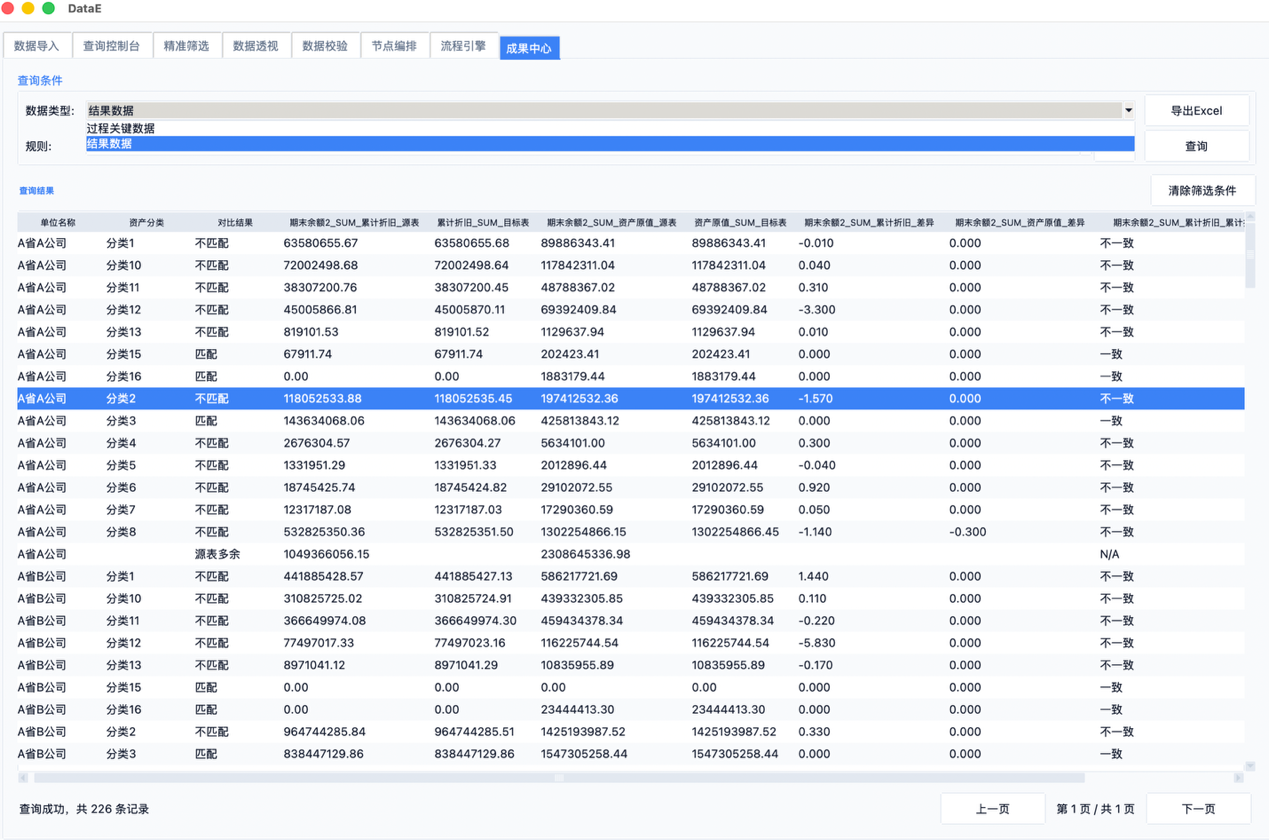The height and width of the screenshot is (840, 1269).
Task: Open the 数据透视 tab
Action: tap(255, 46)
